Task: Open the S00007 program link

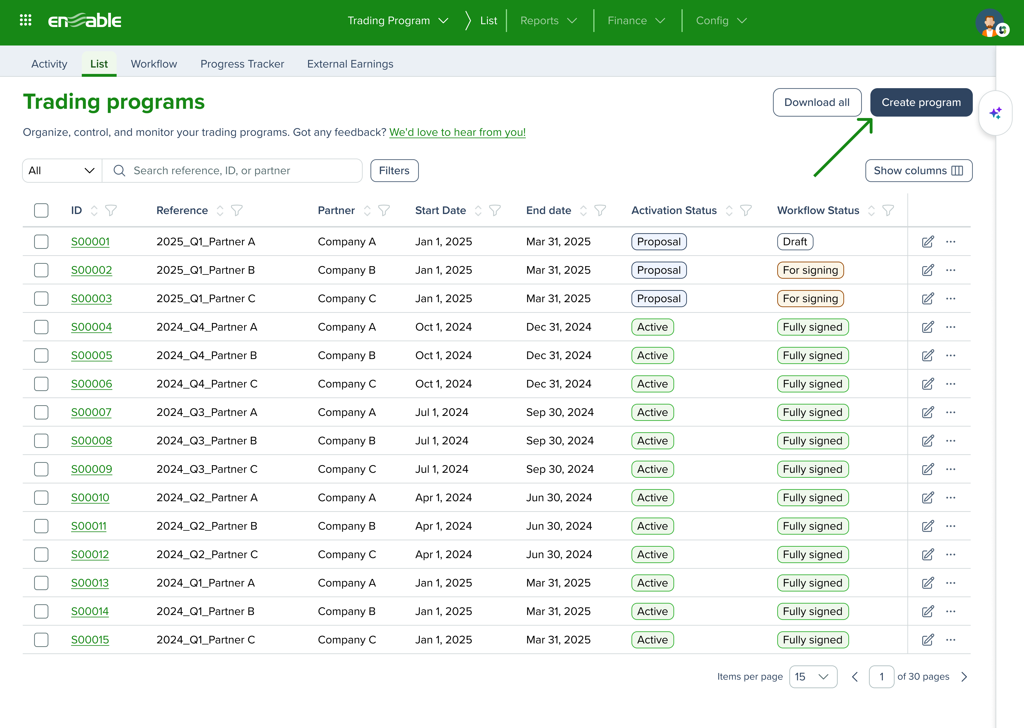Action: [x=91, y=413]
